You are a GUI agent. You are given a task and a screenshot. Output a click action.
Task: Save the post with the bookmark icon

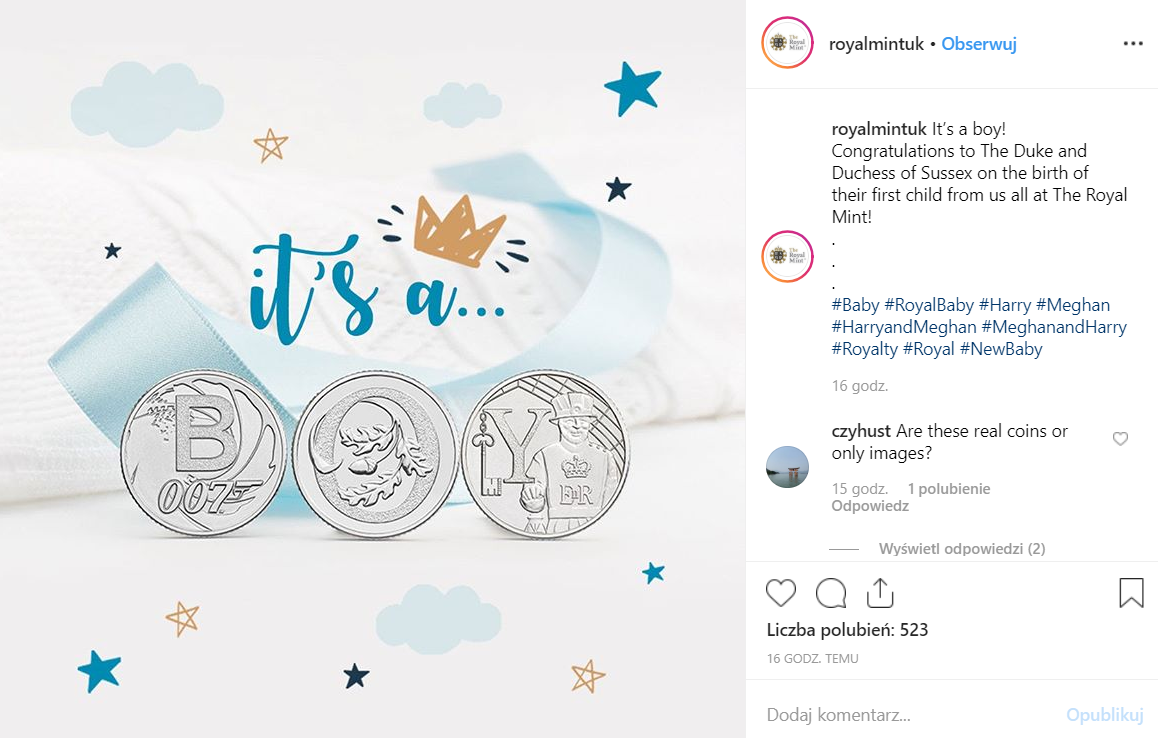coord(1131,592)
